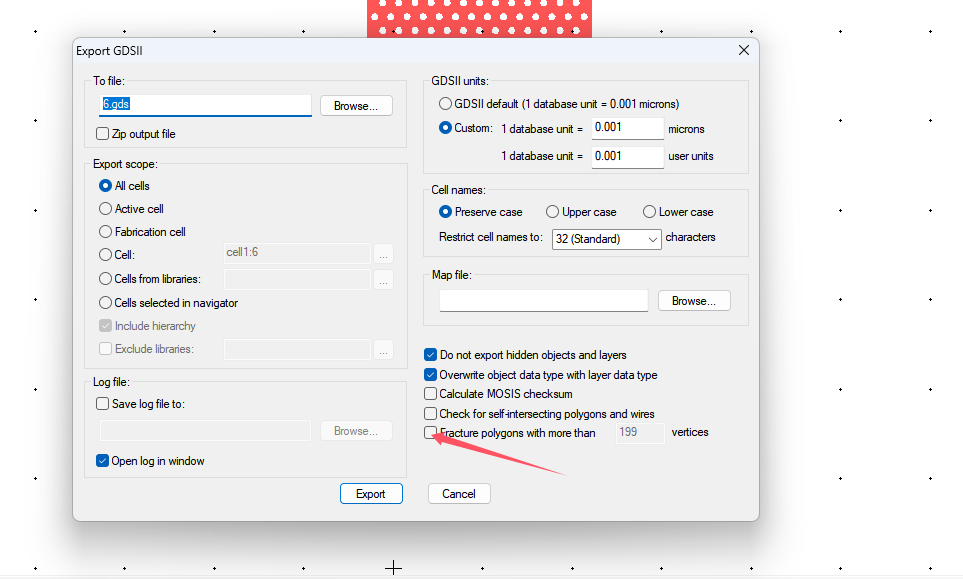Viewport: 963px width, 579px height.
Task: Toggle Exclude libraries checkbox
Action: click(x=105, y=349)
